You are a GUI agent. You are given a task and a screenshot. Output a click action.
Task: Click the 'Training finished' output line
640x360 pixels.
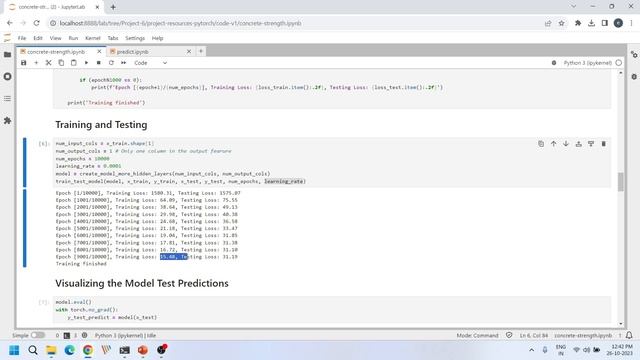pyautogui.click(x=81, y=264)
